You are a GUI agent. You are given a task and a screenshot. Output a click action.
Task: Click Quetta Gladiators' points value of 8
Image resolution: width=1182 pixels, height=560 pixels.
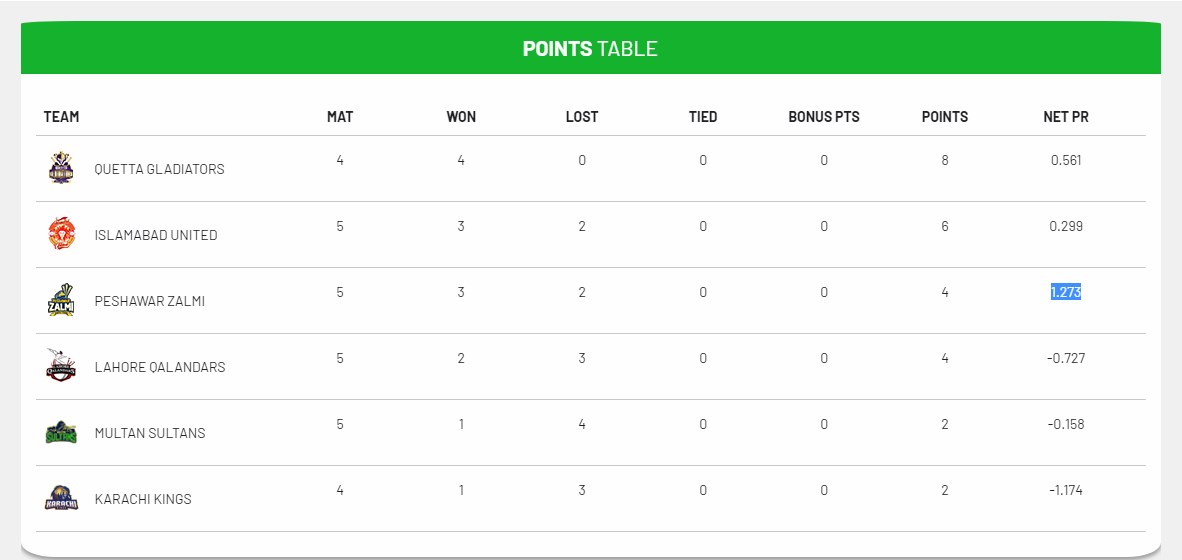[x=944, y=160]
